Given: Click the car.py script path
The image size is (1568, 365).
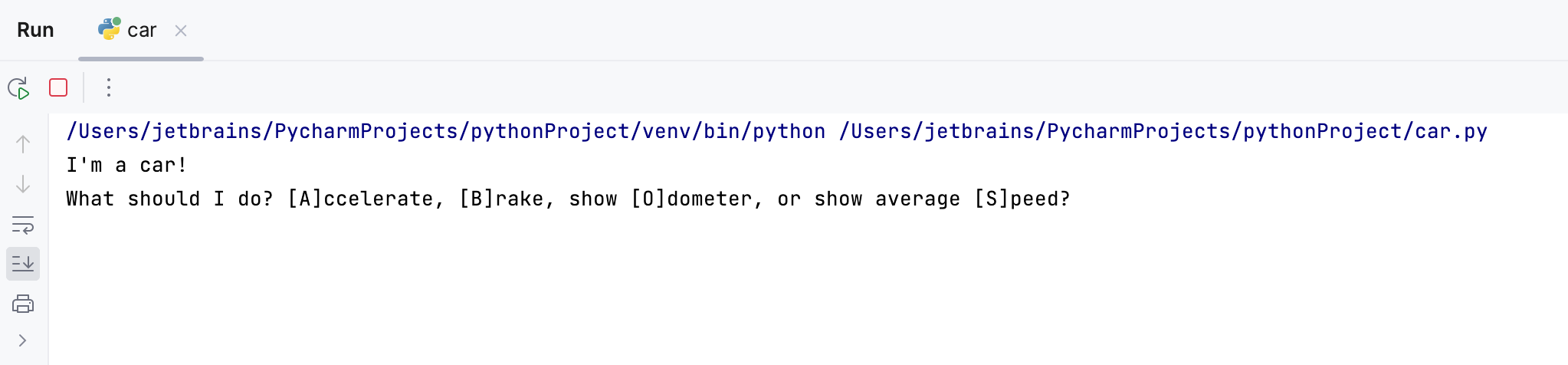Looking at the screenshot, I should [x=1163, y=132].
